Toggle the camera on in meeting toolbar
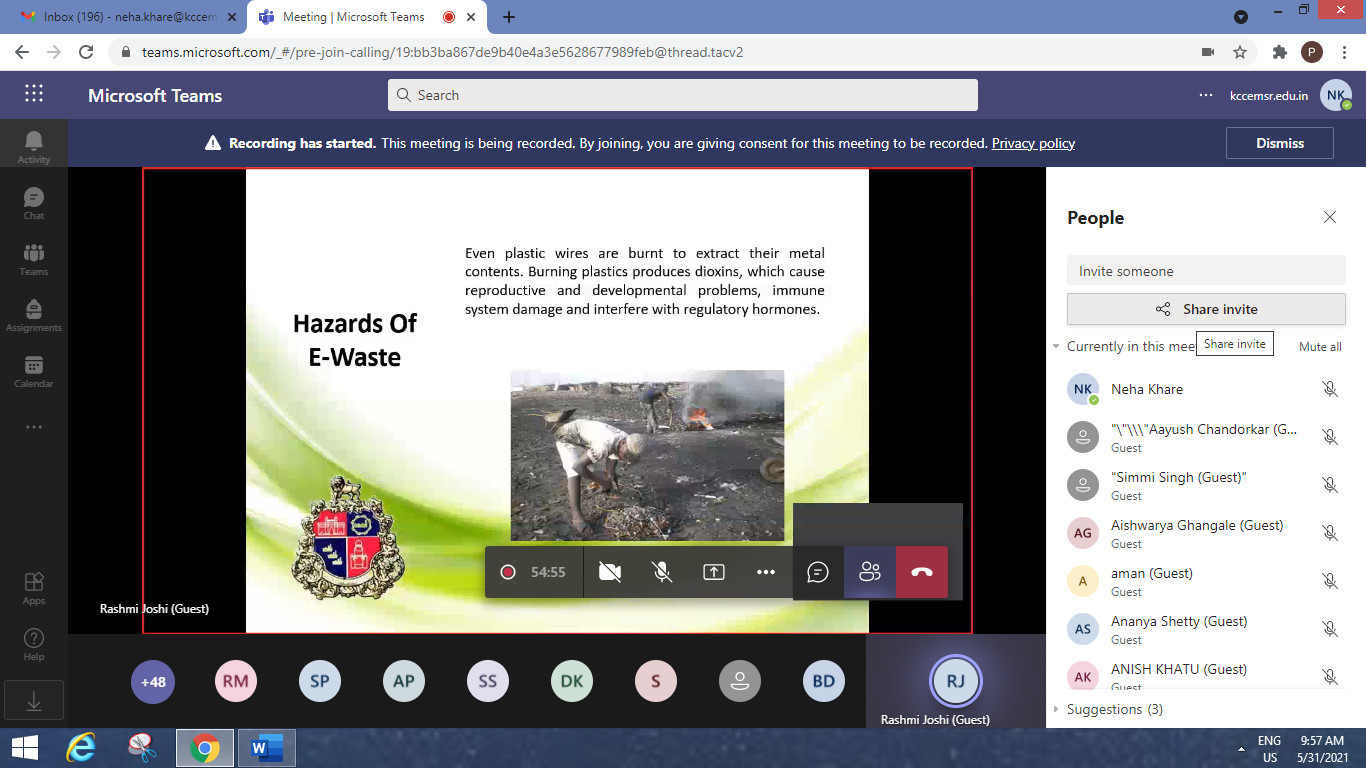 click(609, 572)
